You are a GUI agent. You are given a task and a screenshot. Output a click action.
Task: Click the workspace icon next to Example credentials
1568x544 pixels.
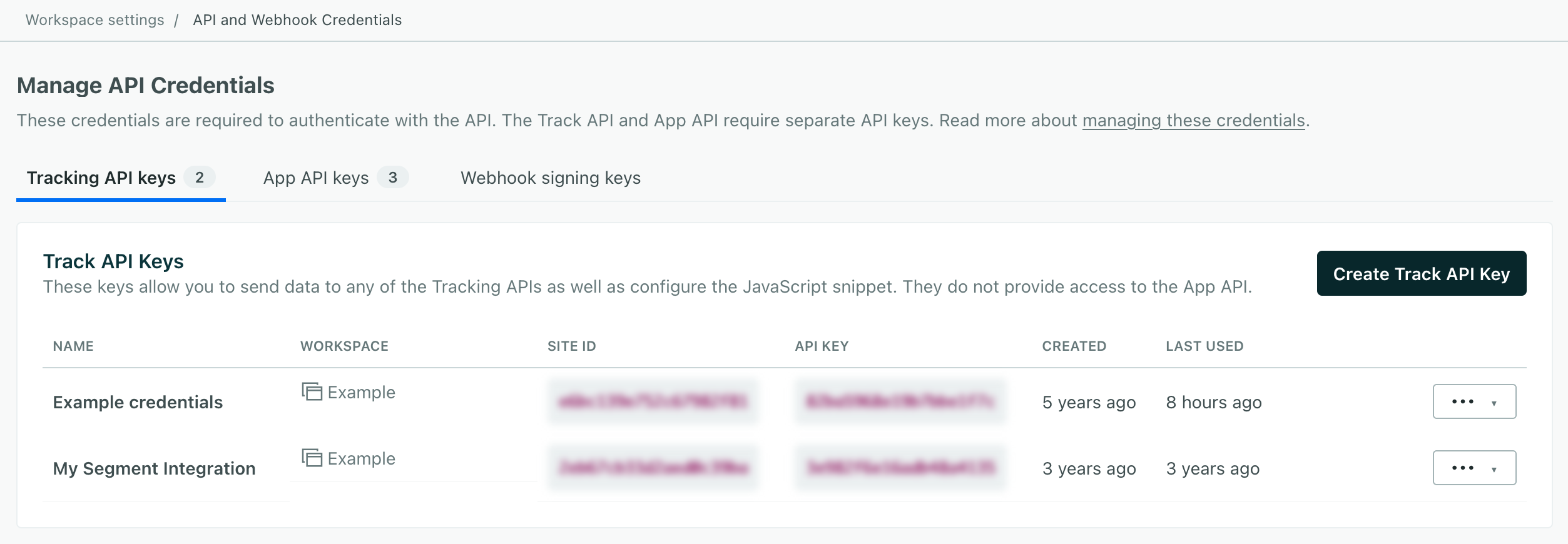tap(313, 392)
